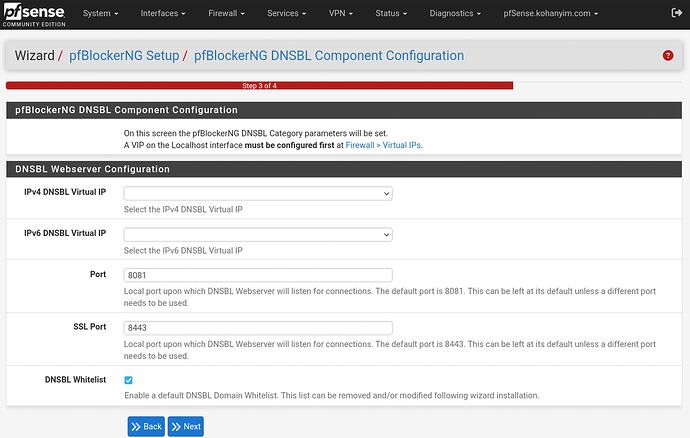Click the SSL Port field containing 8443
The image size is (690, 438).
click(258, 328)
